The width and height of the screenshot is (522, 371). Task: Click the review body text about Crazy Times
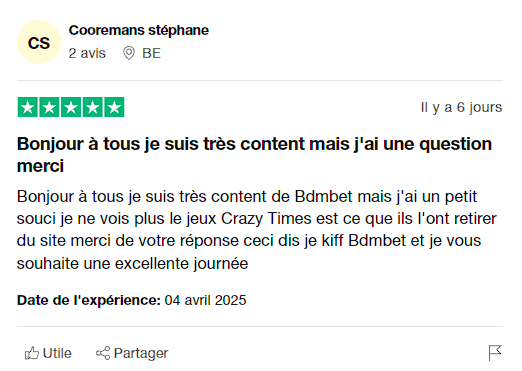coord(257,230)
